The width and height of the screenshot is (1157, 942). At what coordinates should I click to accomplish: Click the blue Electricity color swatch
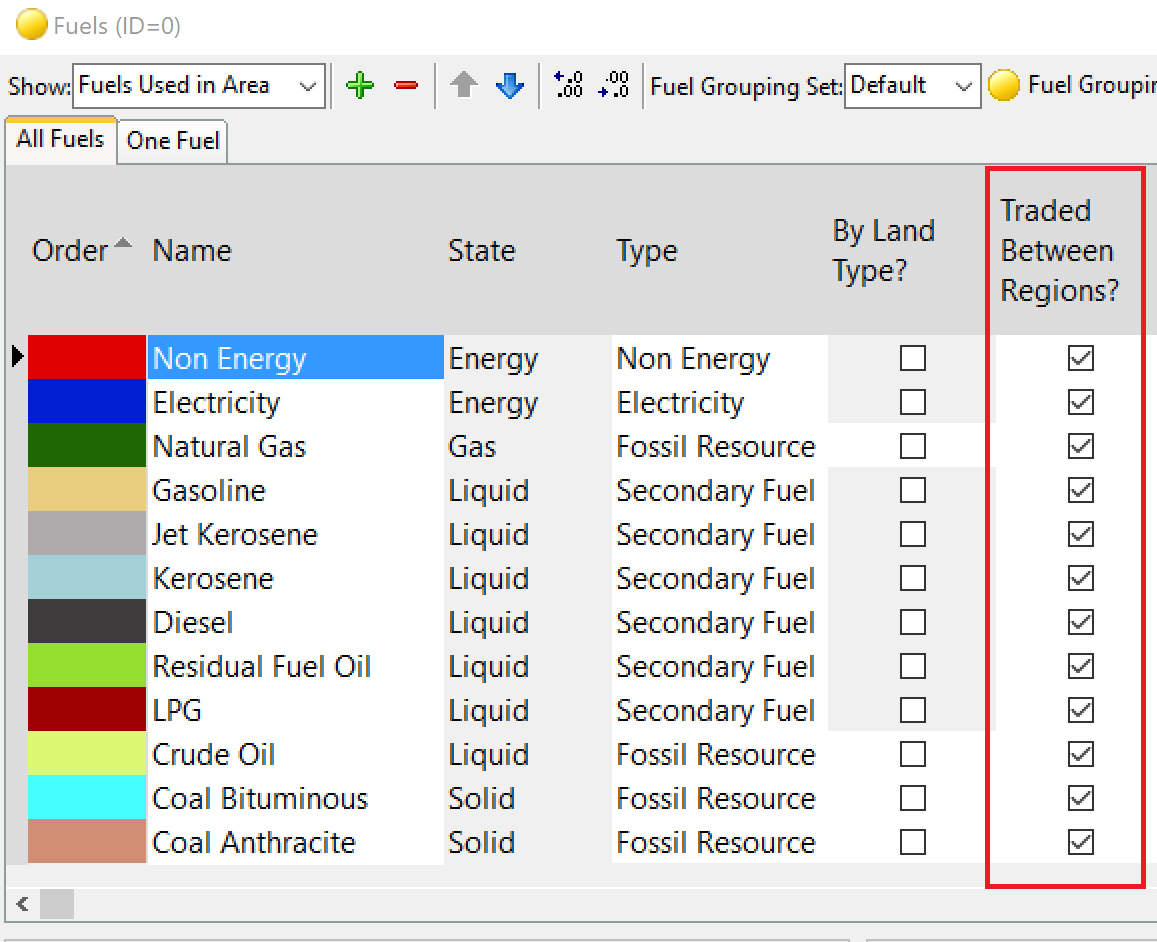point(87,401)
